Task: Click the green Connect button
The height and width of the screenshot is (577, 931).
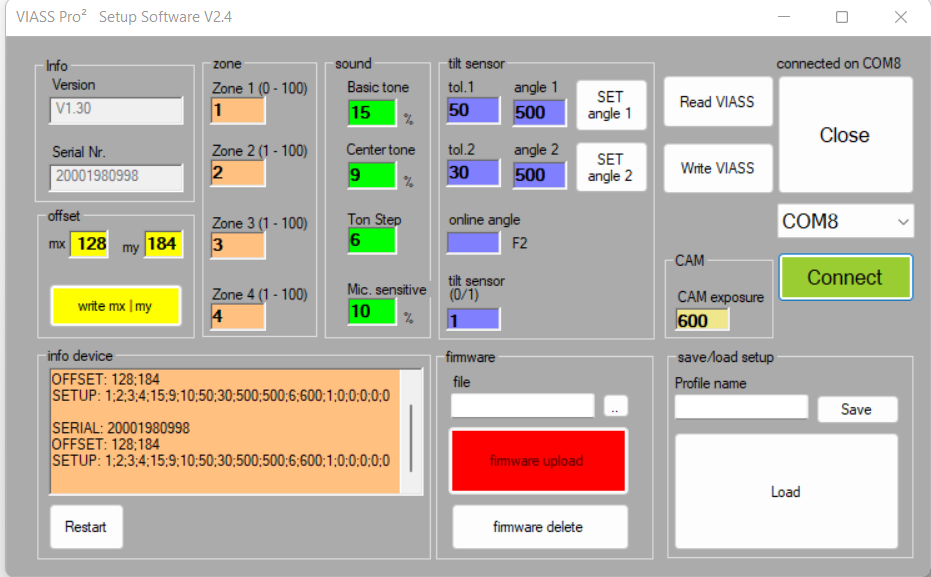Action: (x=846, y=277)
